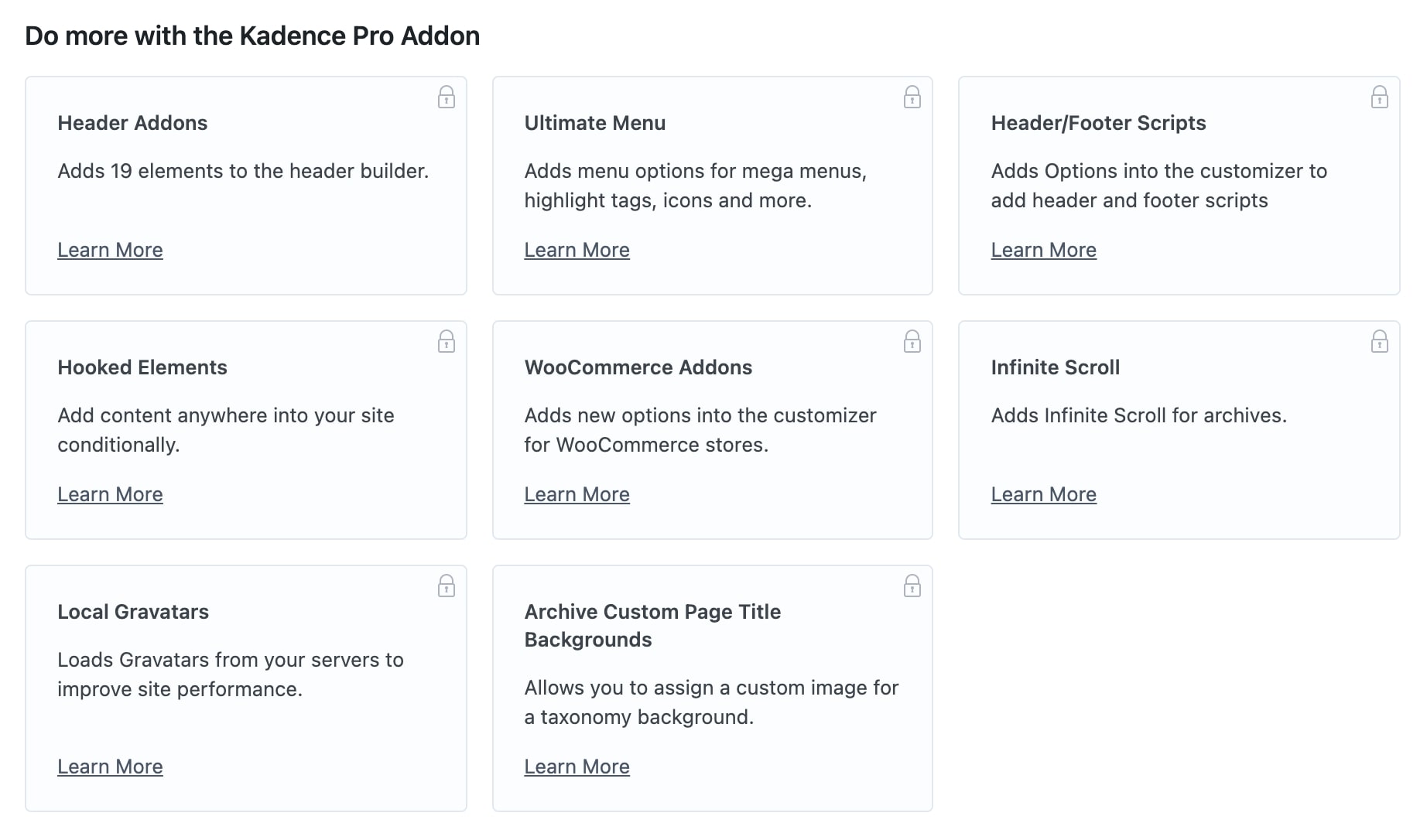The image size is (1427, 840).
Task: Click the lock icon on Header Addons card
Action: point(447,97)
